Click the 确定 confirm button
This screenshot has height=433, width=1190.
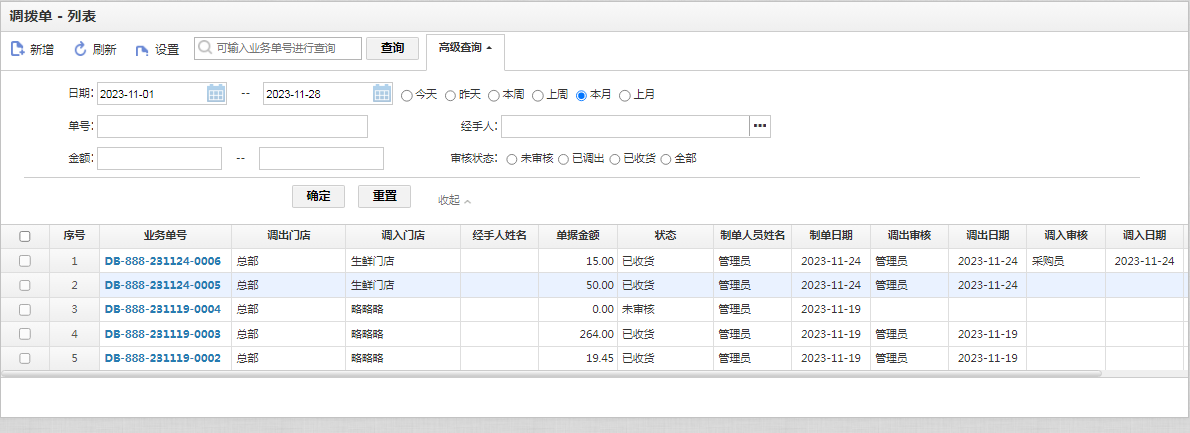318,196
